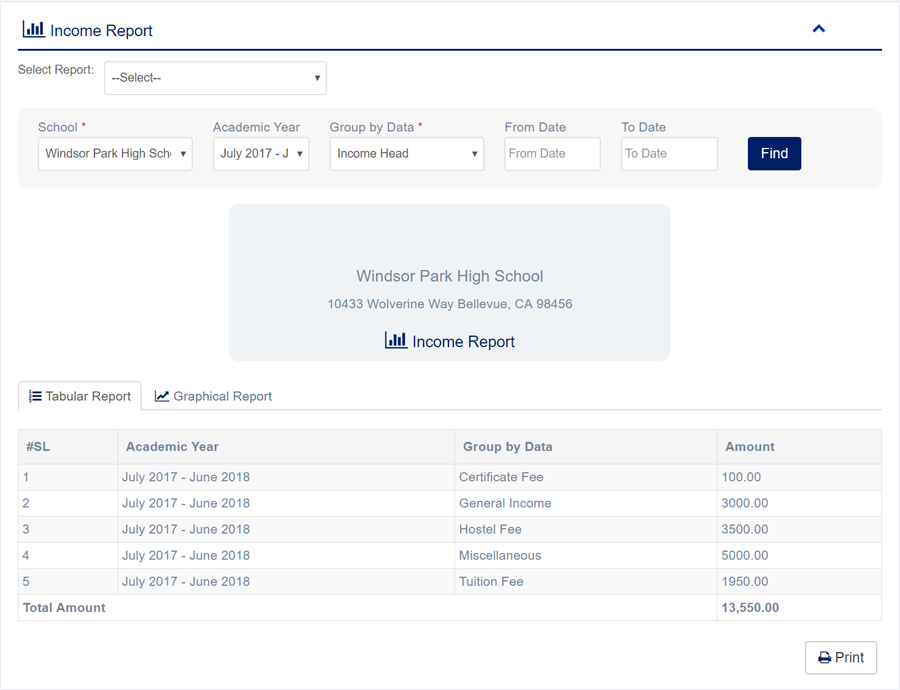
Task: Open the Group by Data dropdown
Action: point(406,154)
